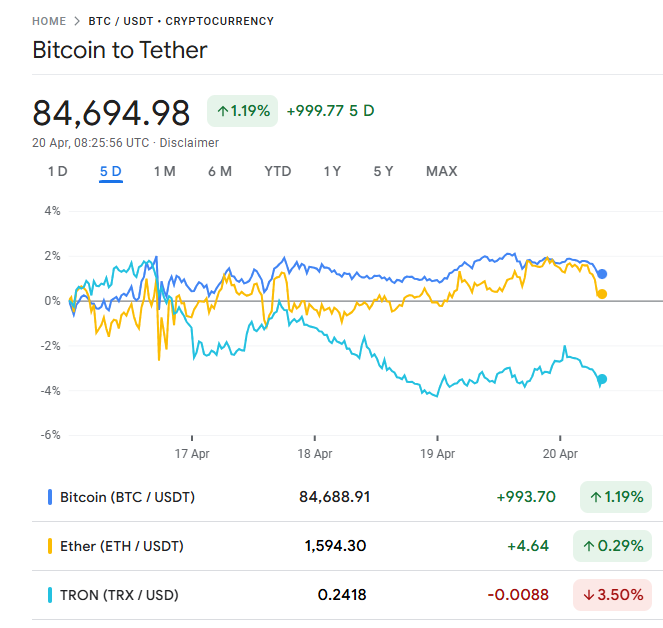This screenshot has height=628, width=663.
Task: Click the red down-arrow 3.50% TRON badge
Action: [612, 595]
